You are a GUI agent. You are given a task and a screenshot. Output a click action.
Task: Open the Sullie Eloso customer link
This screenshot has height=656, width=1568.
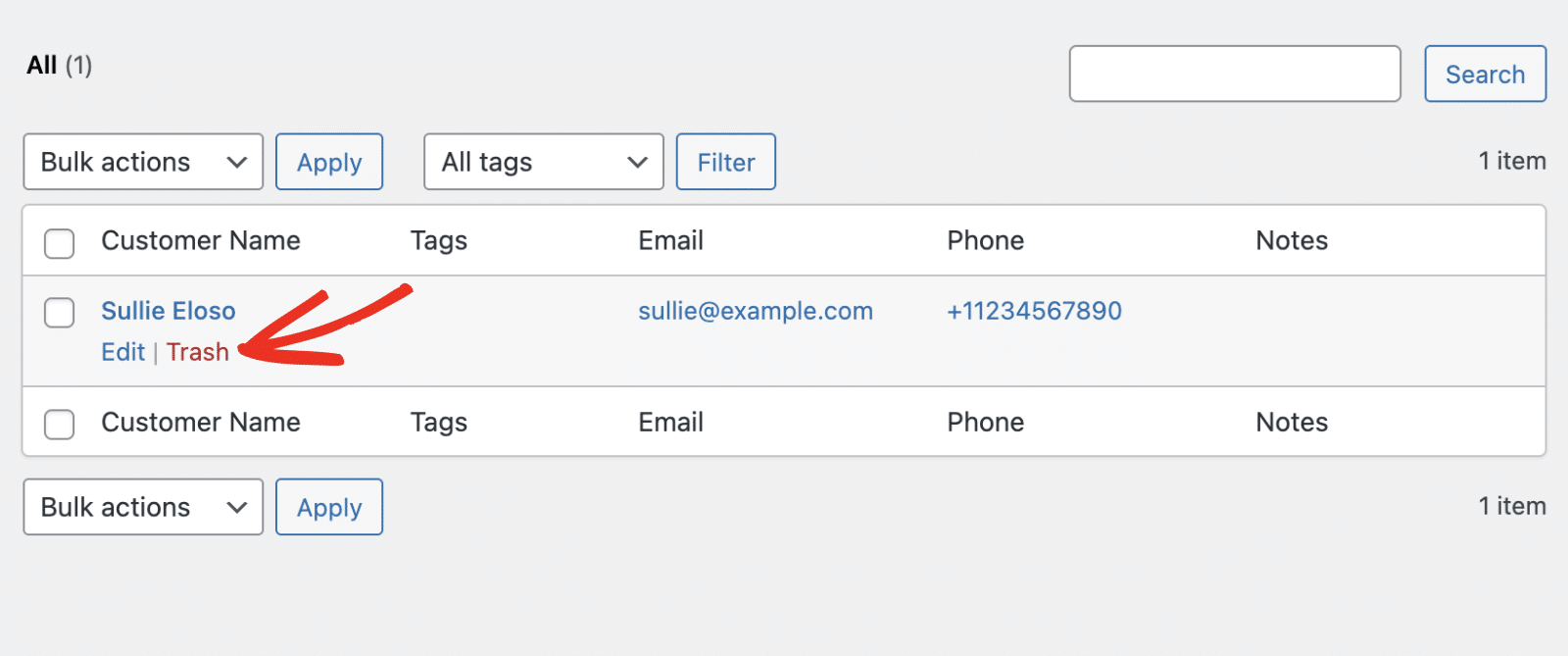pos(169,311)
